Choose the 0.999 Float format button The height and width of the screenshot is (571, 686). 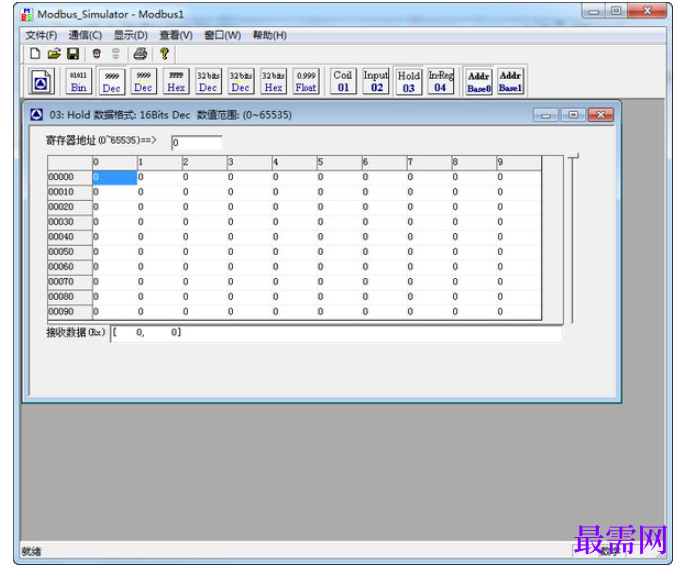pos(306,81)
